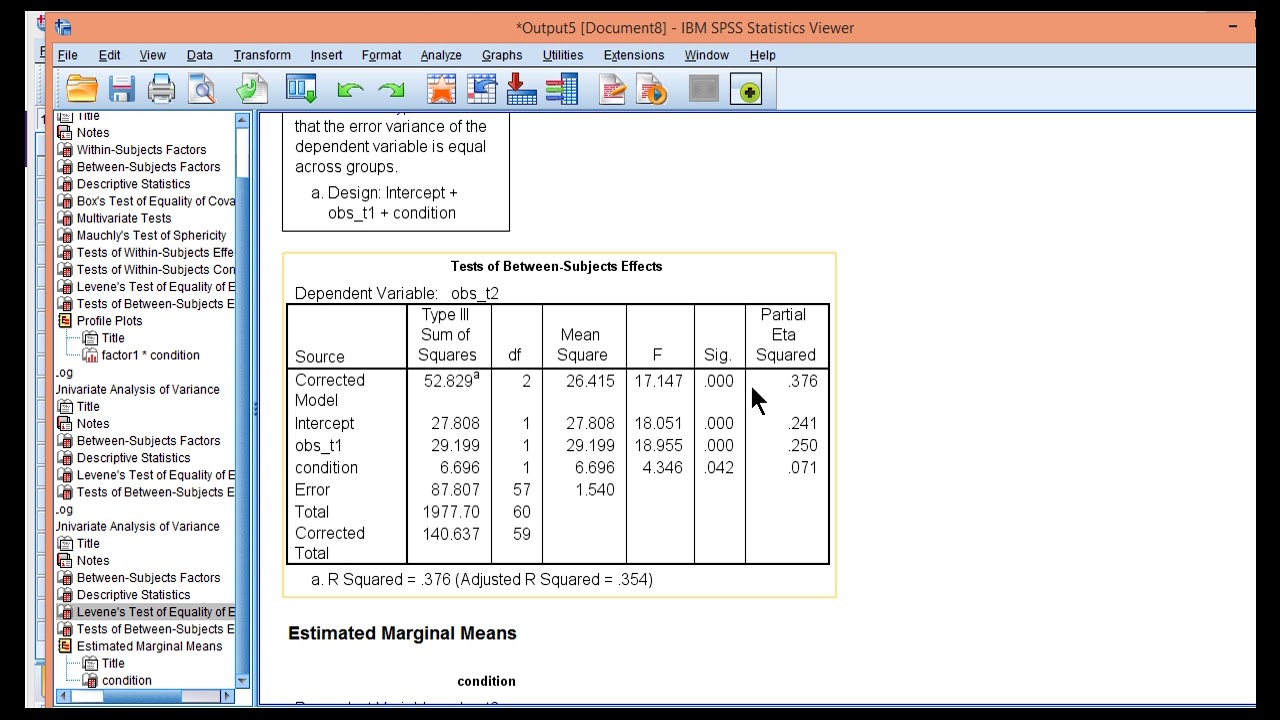Open the View menu

(x=153, y=55)
